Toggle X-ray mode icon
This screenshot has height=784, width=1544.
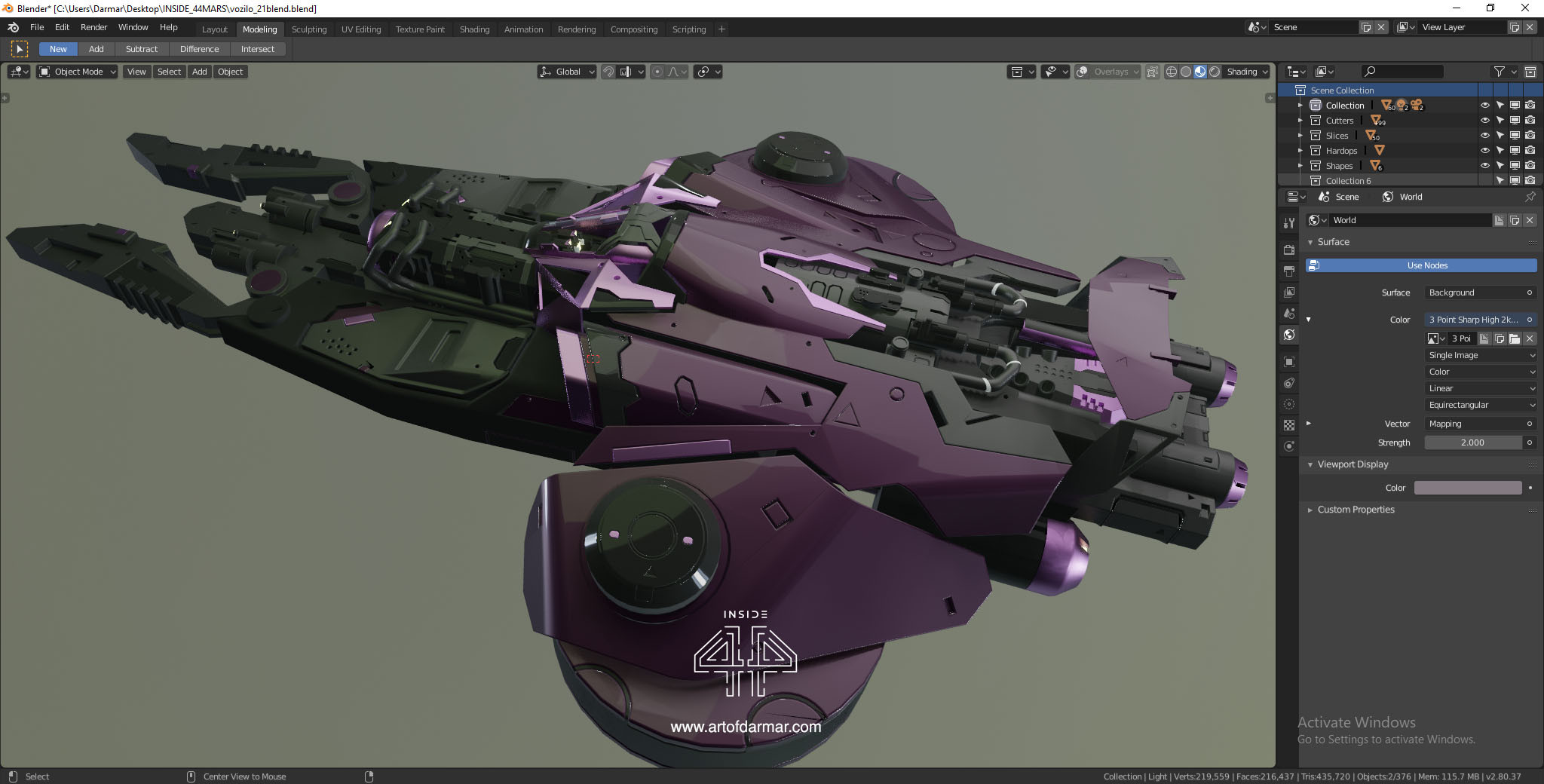point(1152,72)
